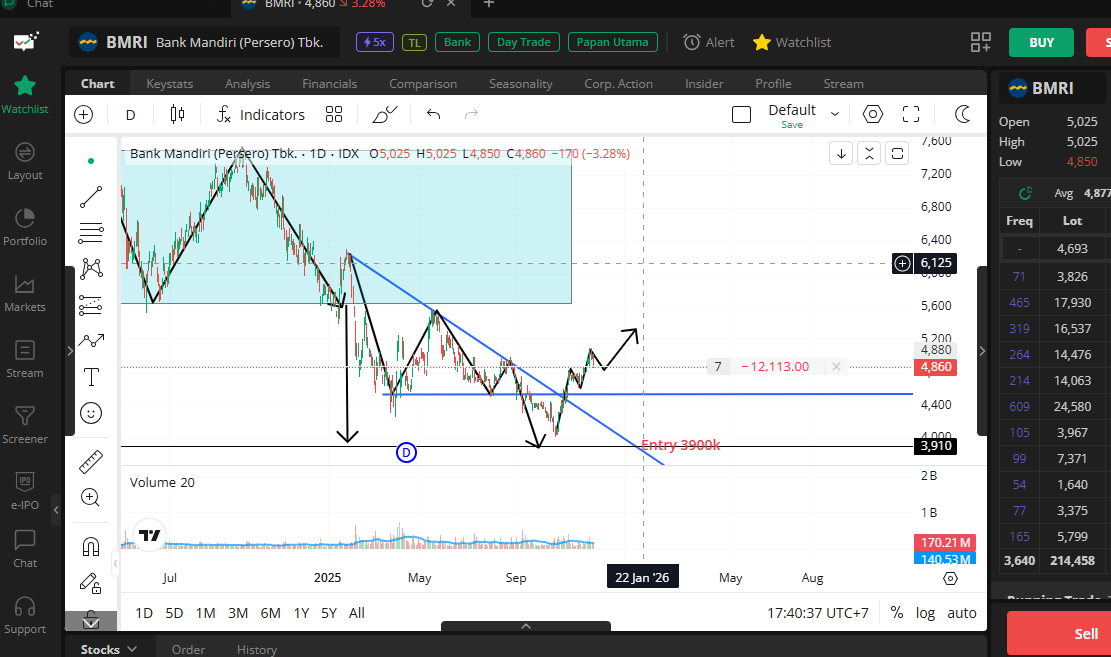Open the e-IPO sidebar item
The image size is (1111, 657).
pos(25,491)
